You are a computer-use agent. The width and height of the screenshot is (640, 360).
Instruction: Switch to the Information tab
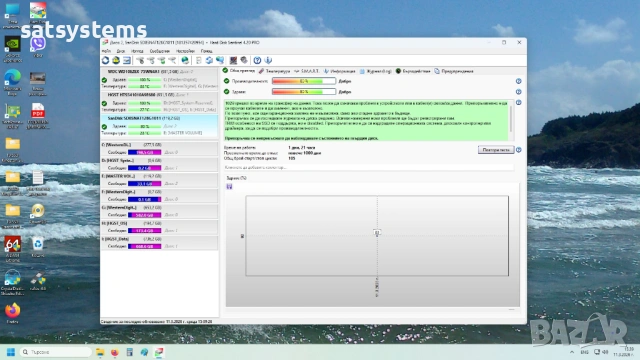click(x=340, y=71)
